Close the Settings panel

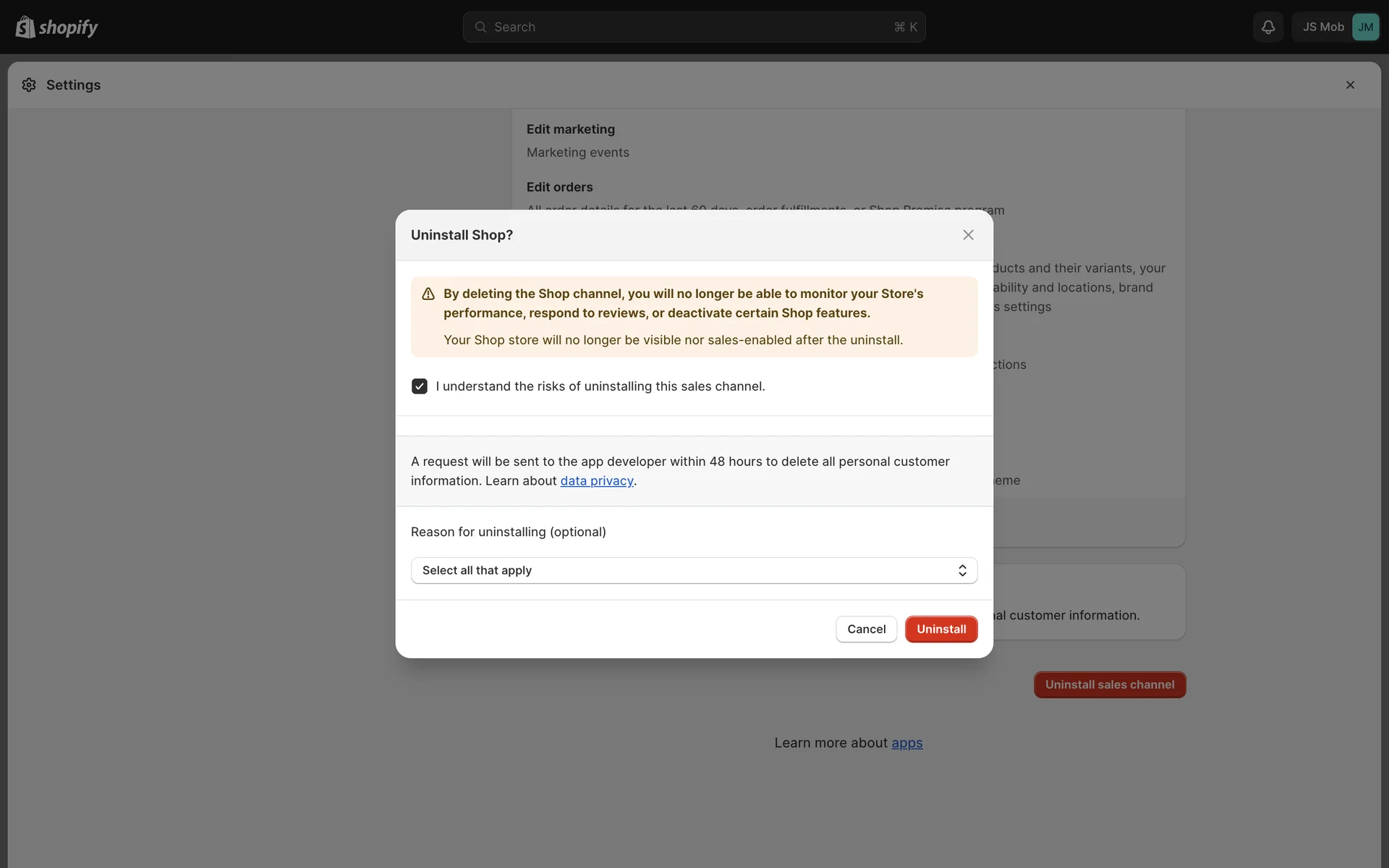(1350, 85)
